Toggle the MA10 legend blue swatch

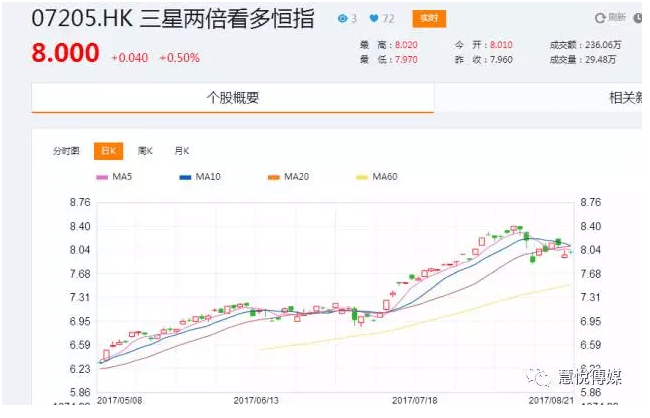pyautogui.click(x=185, y=177)
